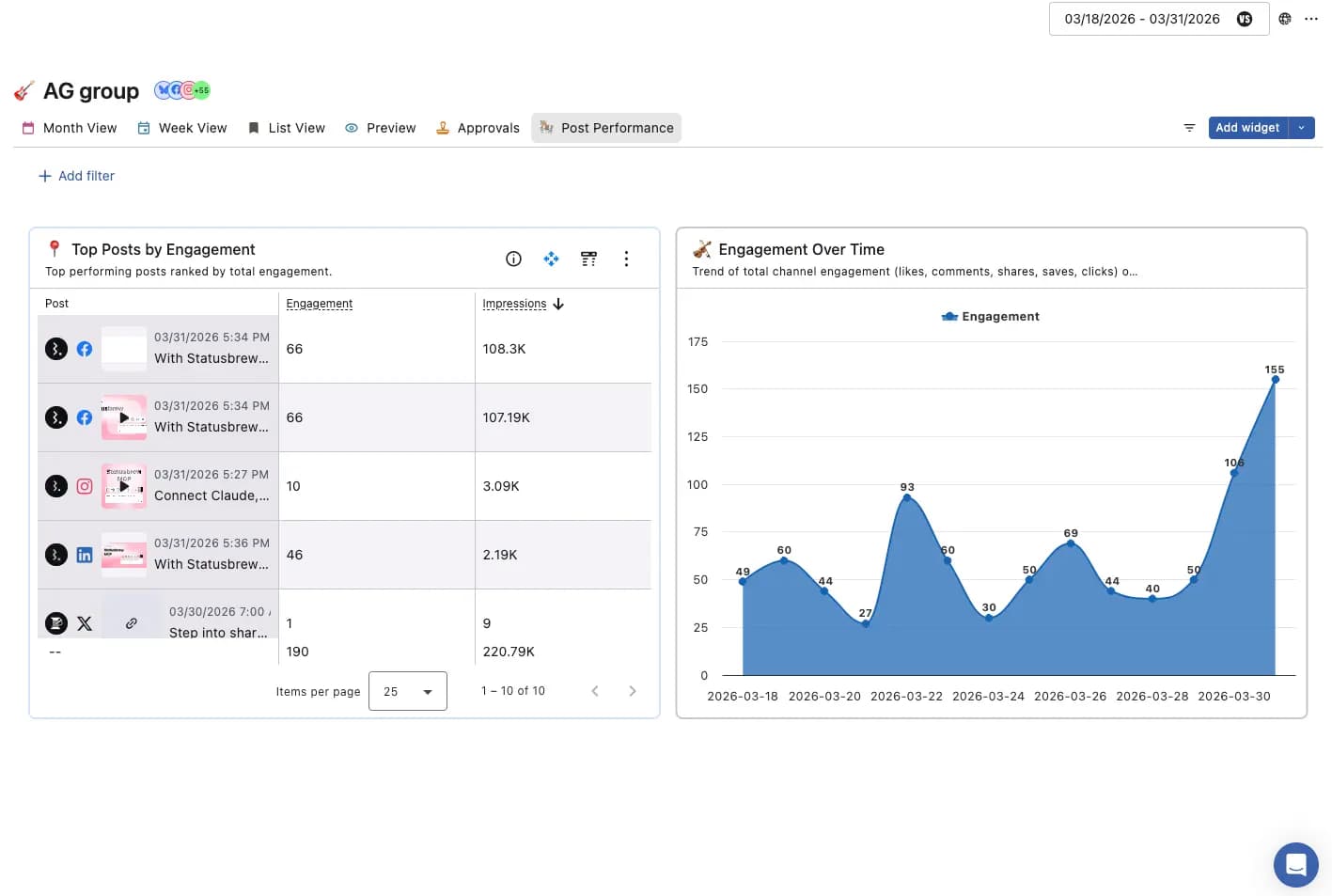
Task: Open the blank thumbnail in the 108.3K row
Action: [124, 349]
